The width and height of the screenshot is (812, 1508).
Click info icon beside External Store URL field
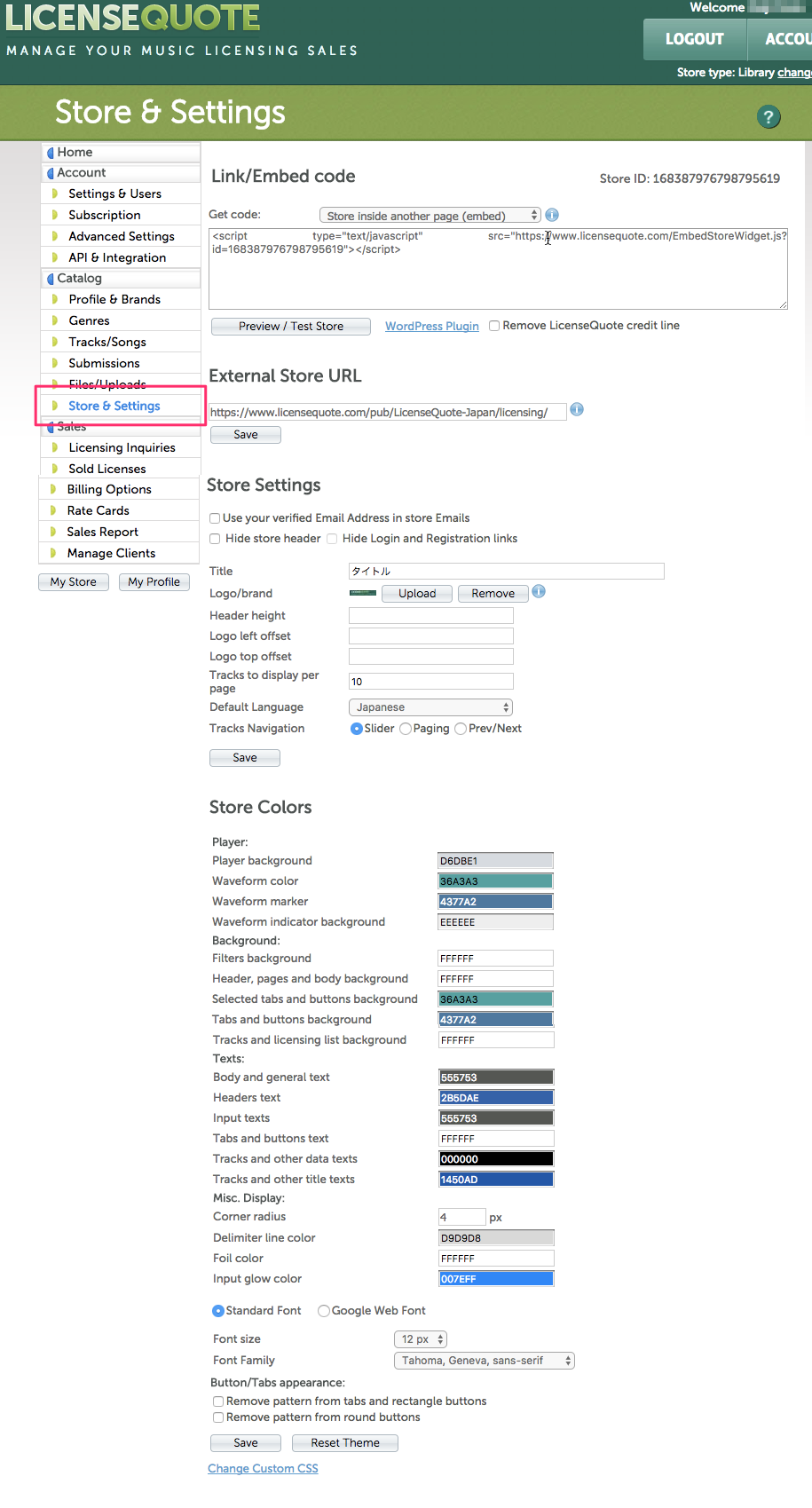577,409
